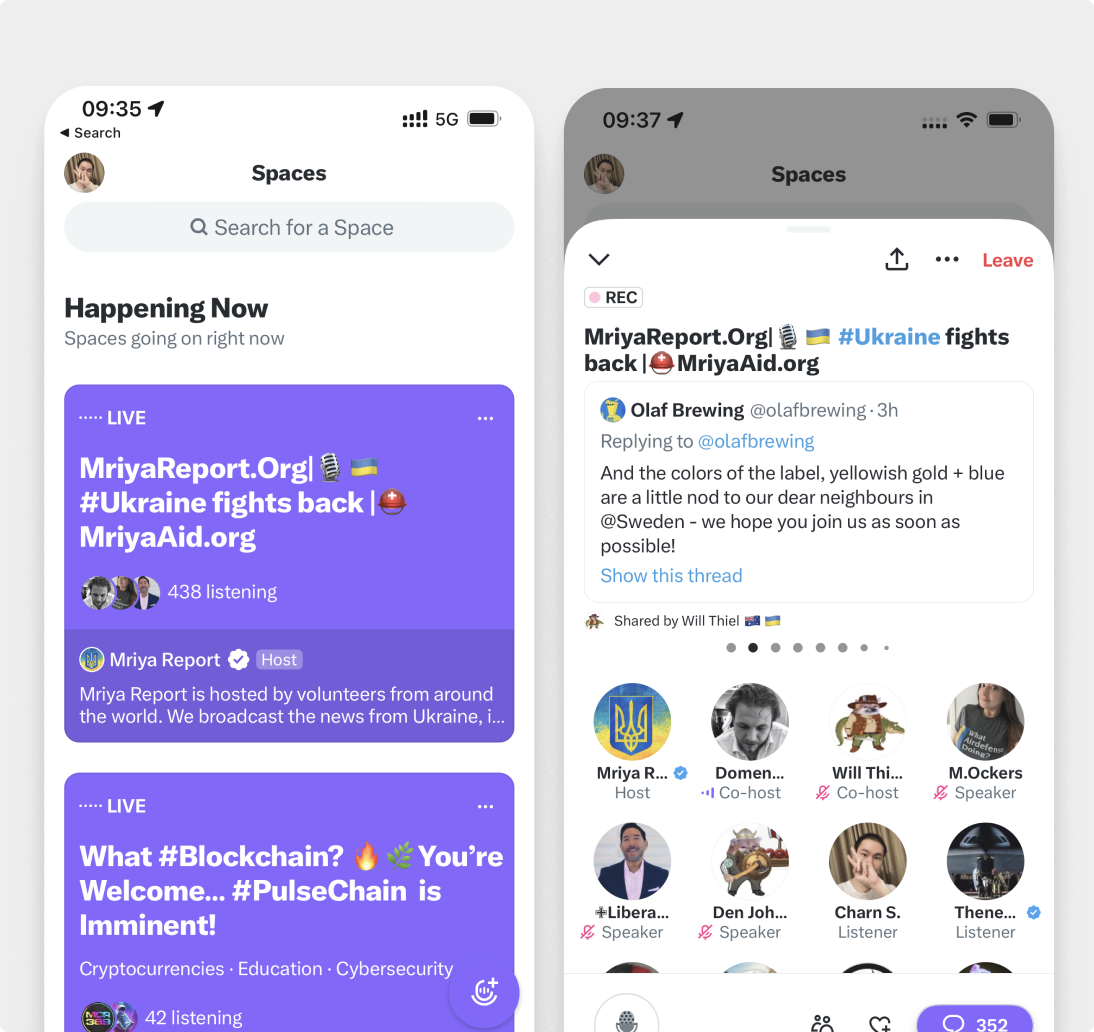
Task: Toggle the microphone button at the bottom
Action: coord(627,1015)
